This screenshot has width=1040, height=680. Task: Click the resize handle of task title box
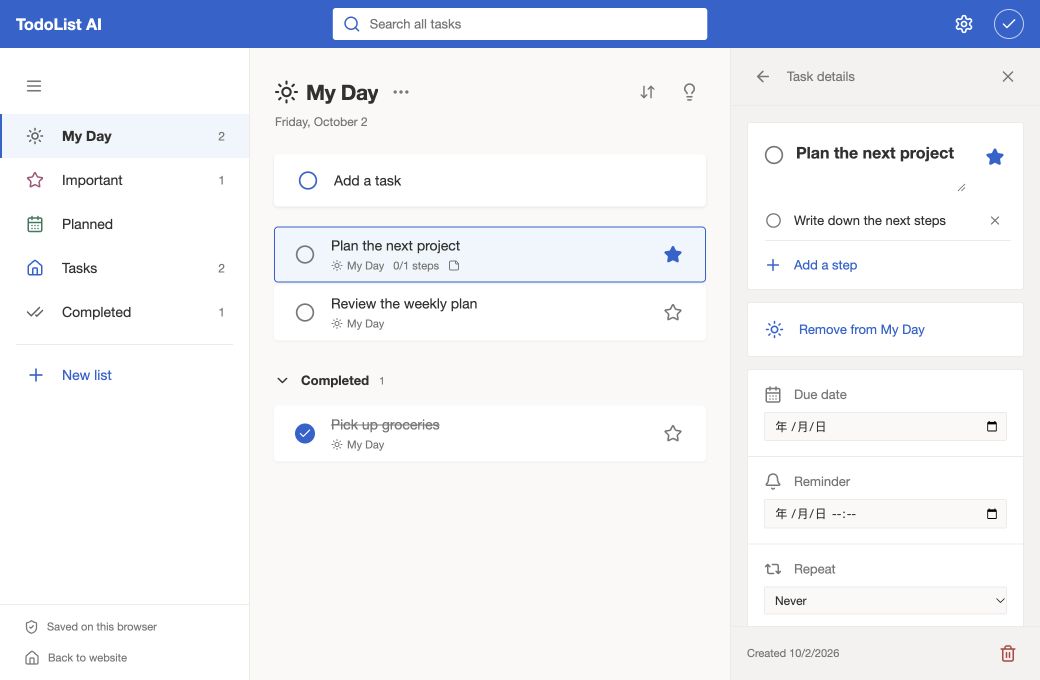pyautogui.click(x=961, y=188)
